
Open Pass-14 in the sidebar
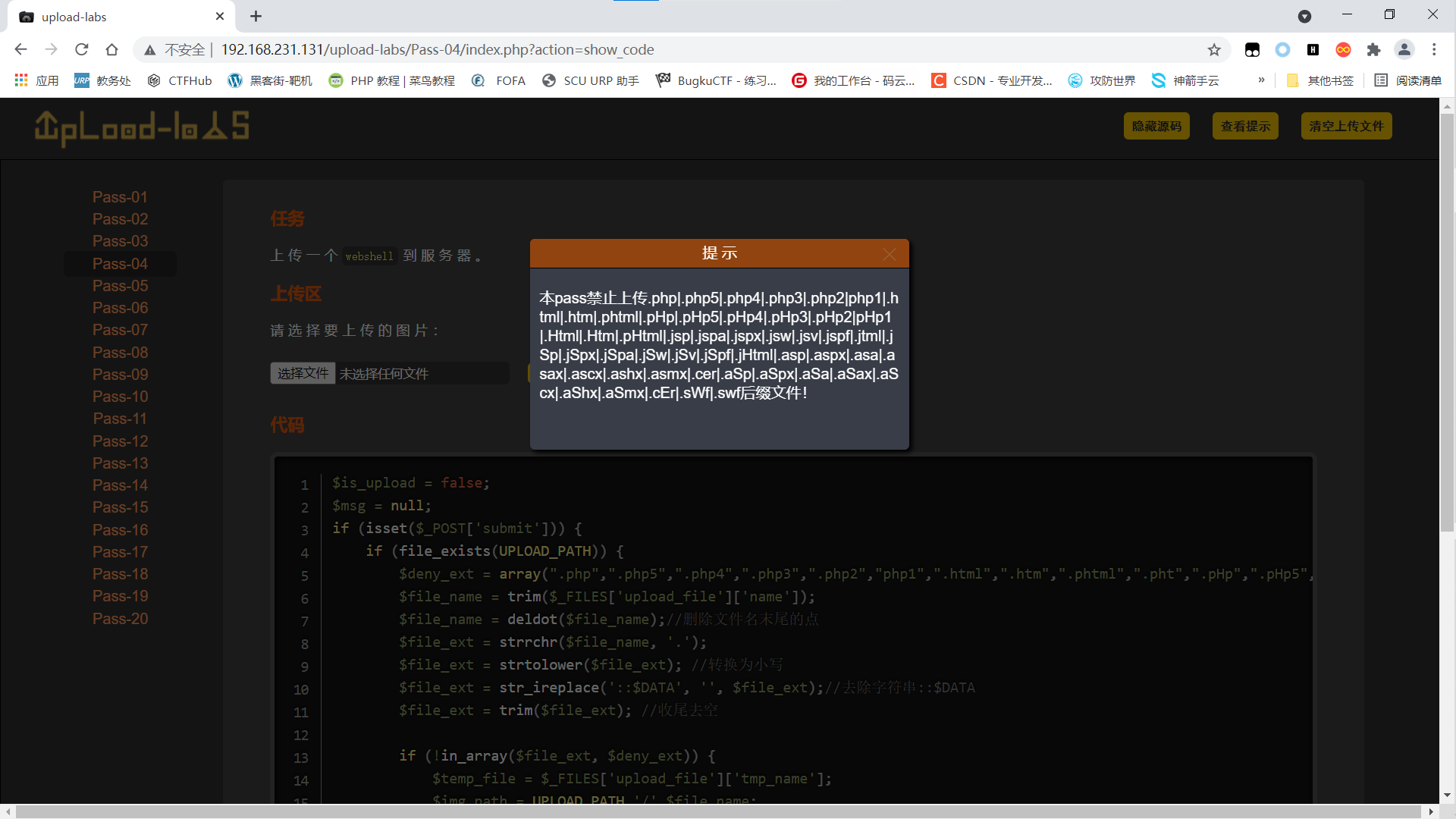[120, 485]
